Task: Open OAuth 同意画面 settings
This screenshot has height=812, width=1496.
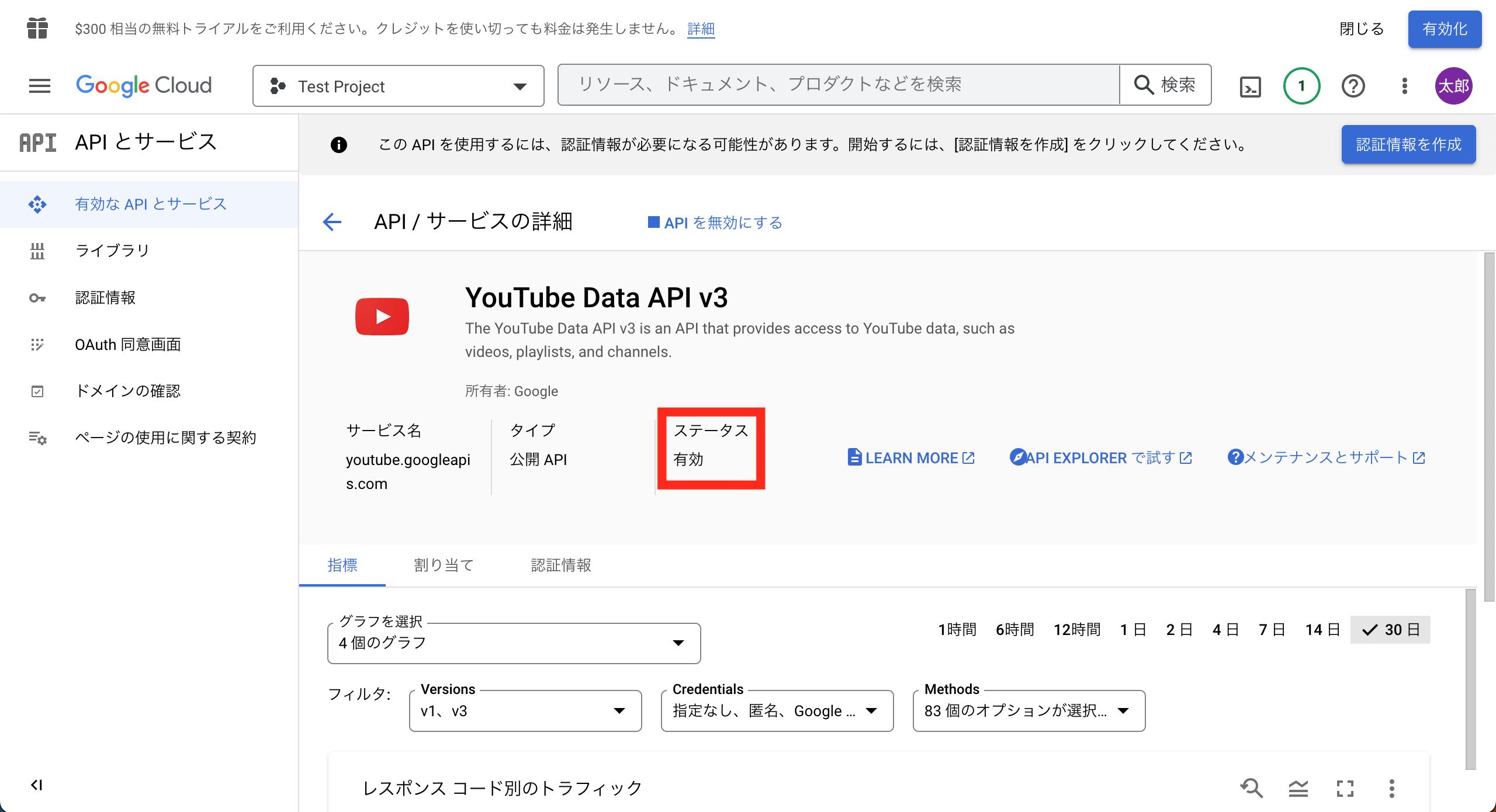Action: click(127, 344)
